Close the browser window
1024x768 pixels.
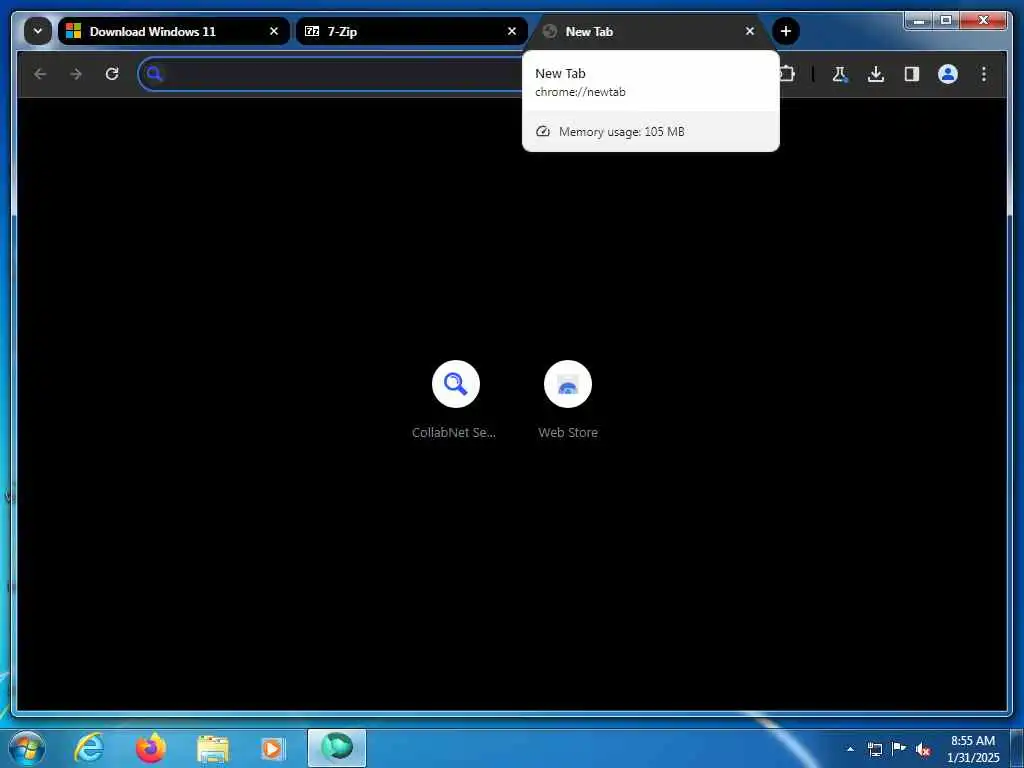984,21
